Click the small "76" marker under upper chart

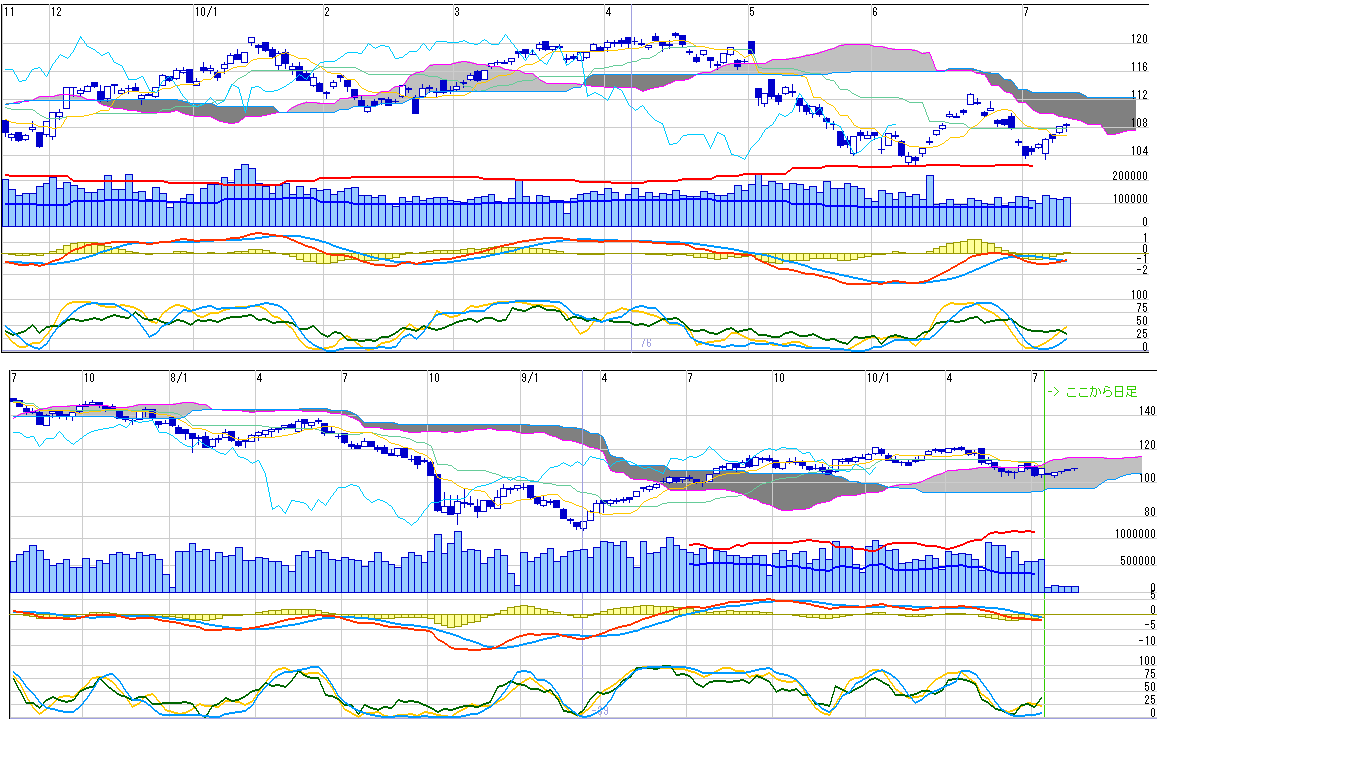pos(645,343)
